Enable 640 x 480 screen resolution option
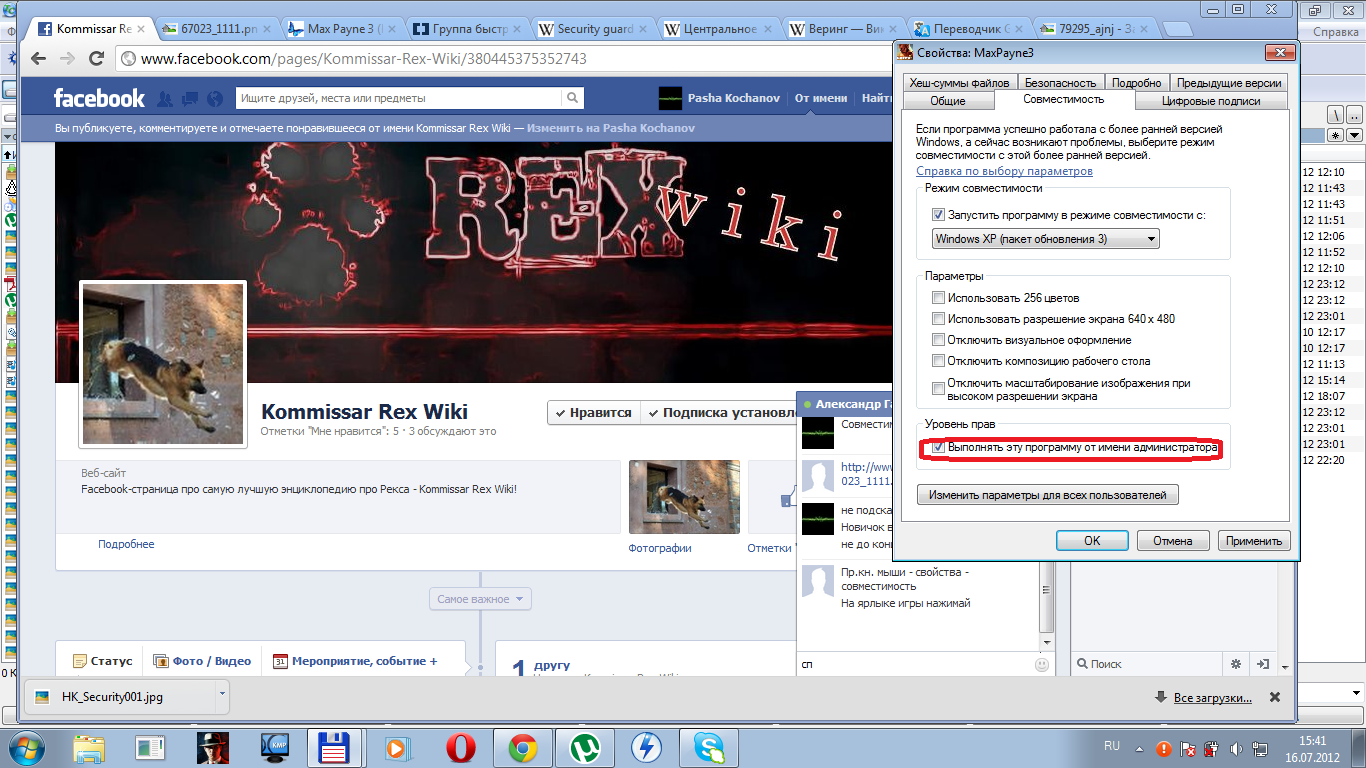The height and width of the screenshot is (768, 1366). pos(937,319)
